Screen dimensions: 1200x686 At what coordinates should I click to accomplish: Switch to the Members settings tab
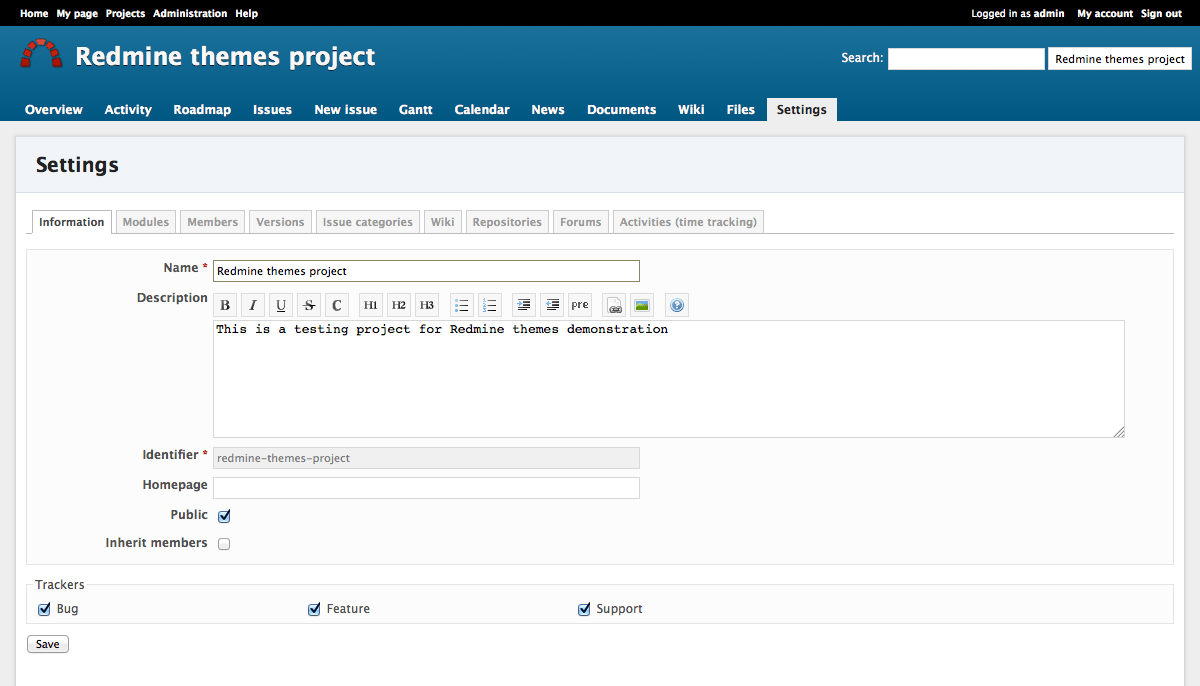tap(213, 222)
